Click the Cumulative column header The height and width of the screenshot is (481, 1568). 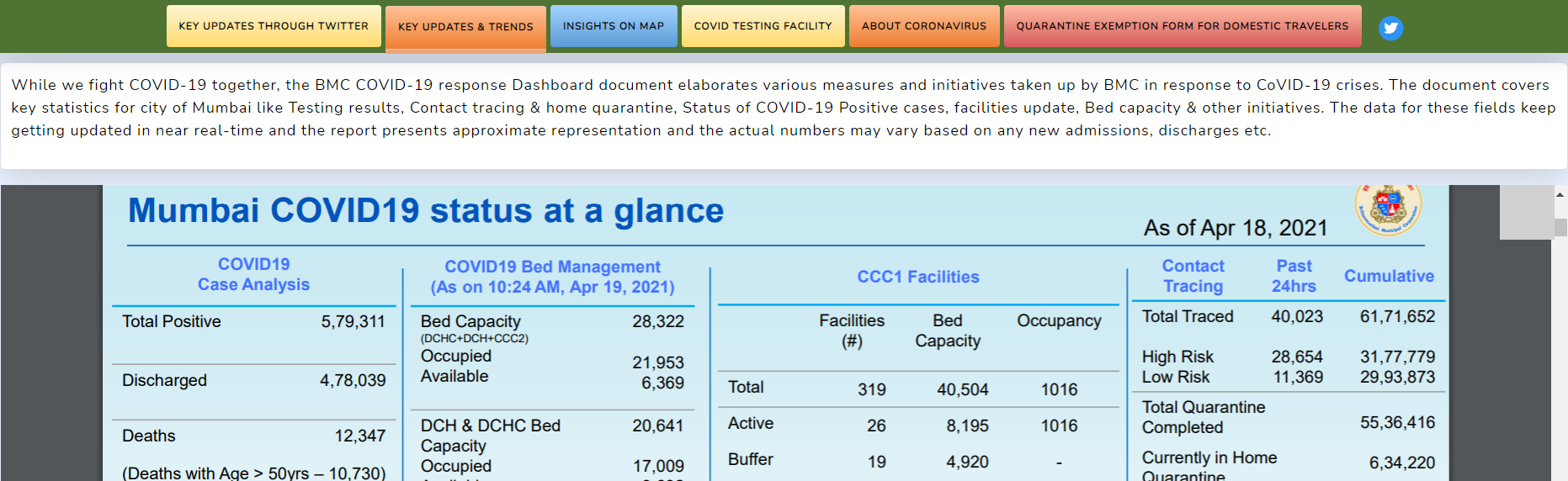click(1389, 276)
